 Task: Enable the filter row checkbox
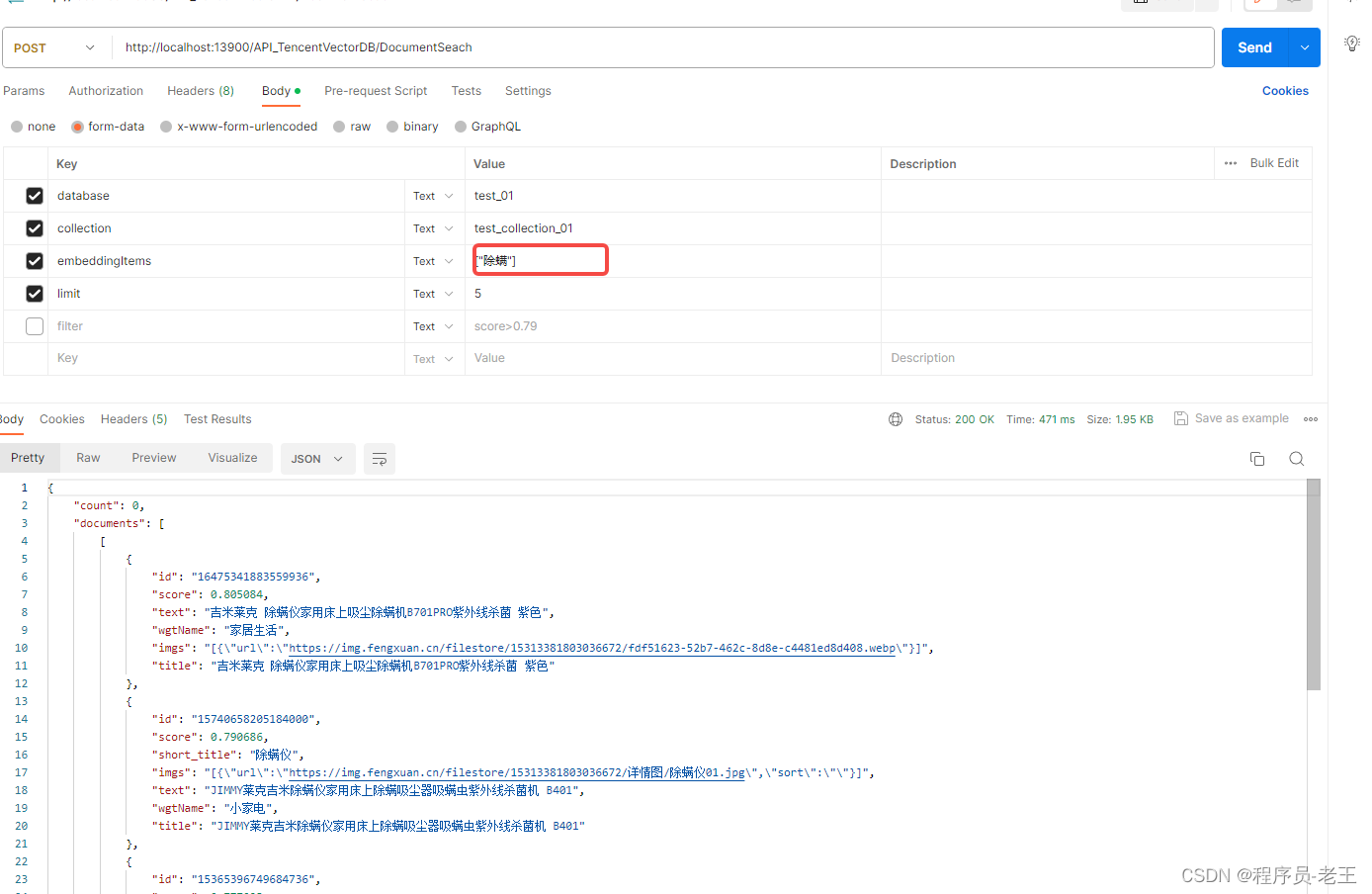[x=35, y=326]
